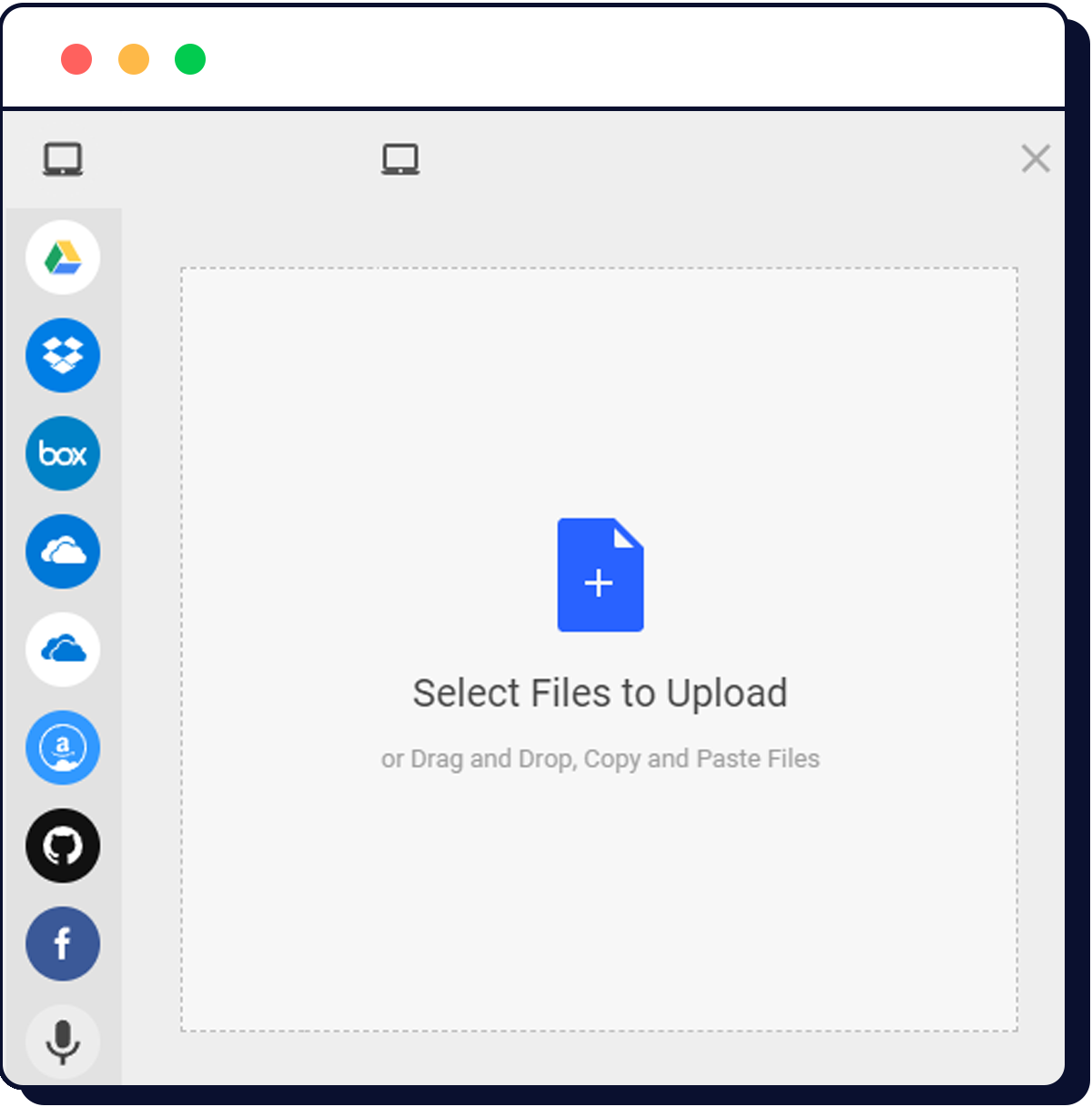Open the Google Drive source
Screen dimensions: 1092x1107
click(x=62, y=258)
